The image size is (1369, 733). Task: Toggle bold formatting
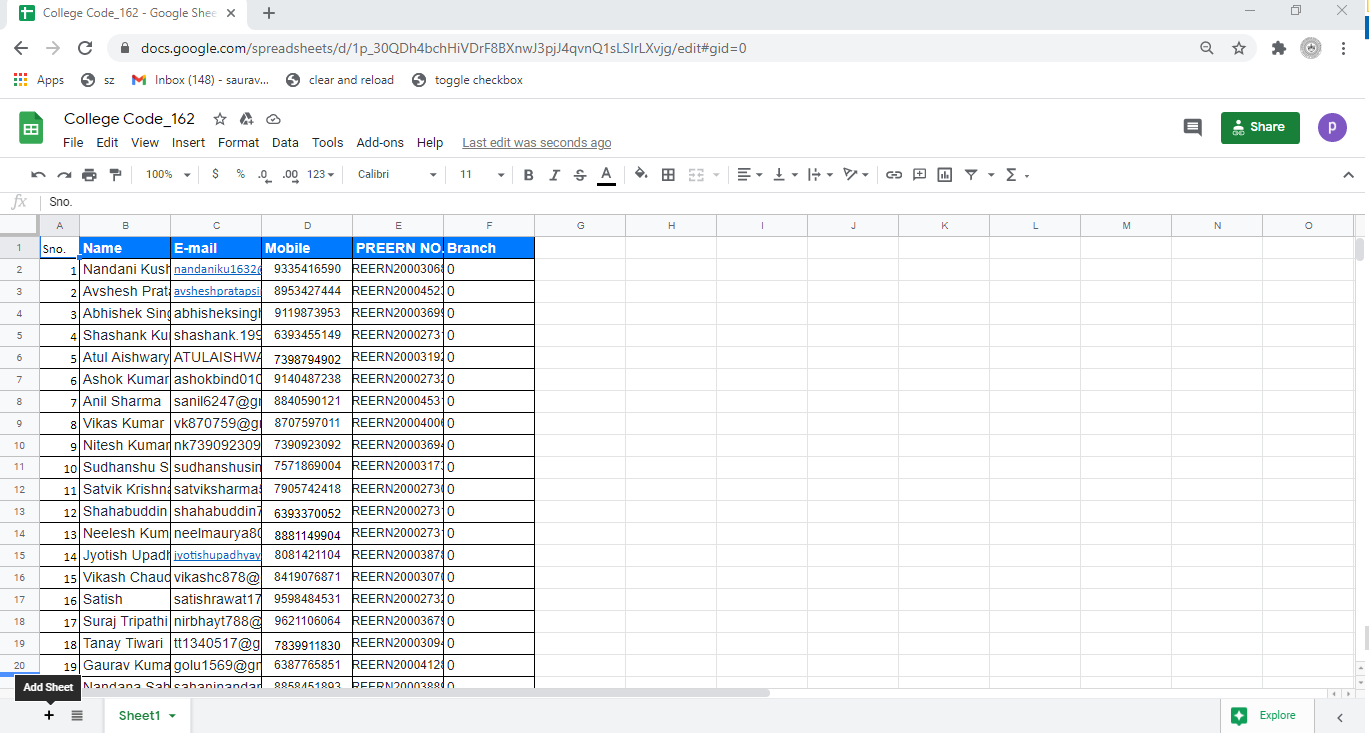[x=529, y=175]
